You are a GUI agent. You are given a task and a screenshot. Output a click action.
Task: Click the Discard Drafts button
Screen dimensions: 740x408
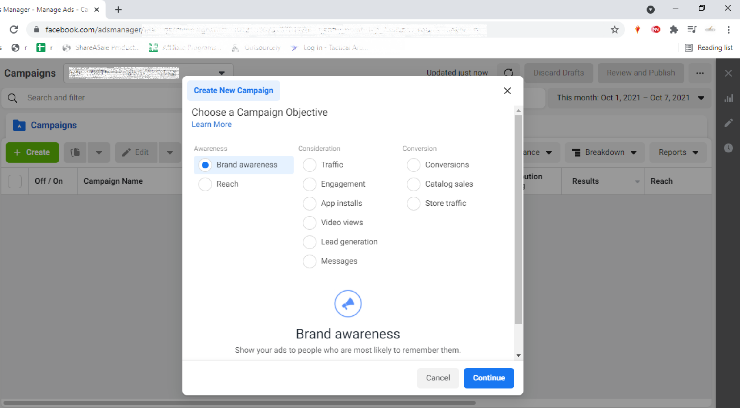pyautogui.click(x=558, y=73)
